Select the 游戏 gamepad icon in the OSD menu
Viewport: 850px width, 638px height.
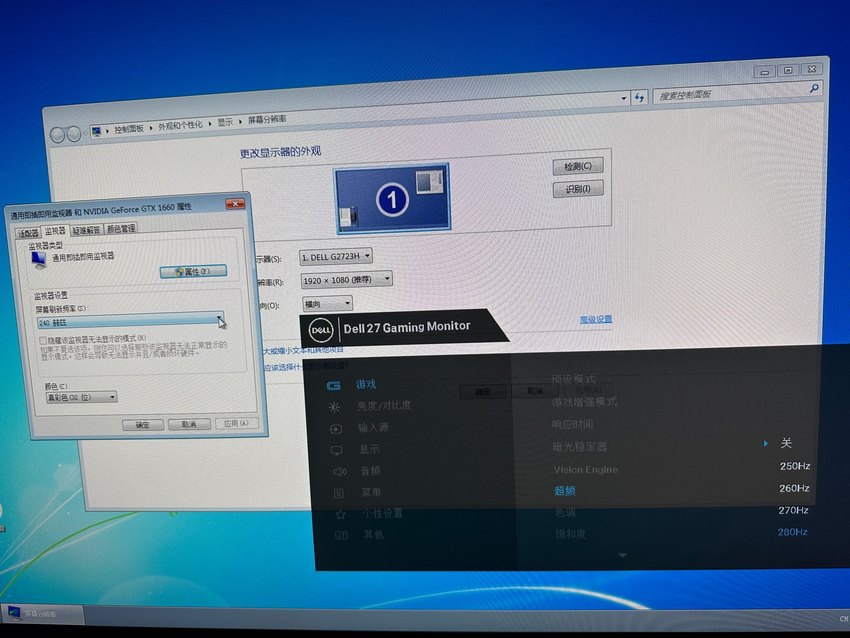click(333, 385)
